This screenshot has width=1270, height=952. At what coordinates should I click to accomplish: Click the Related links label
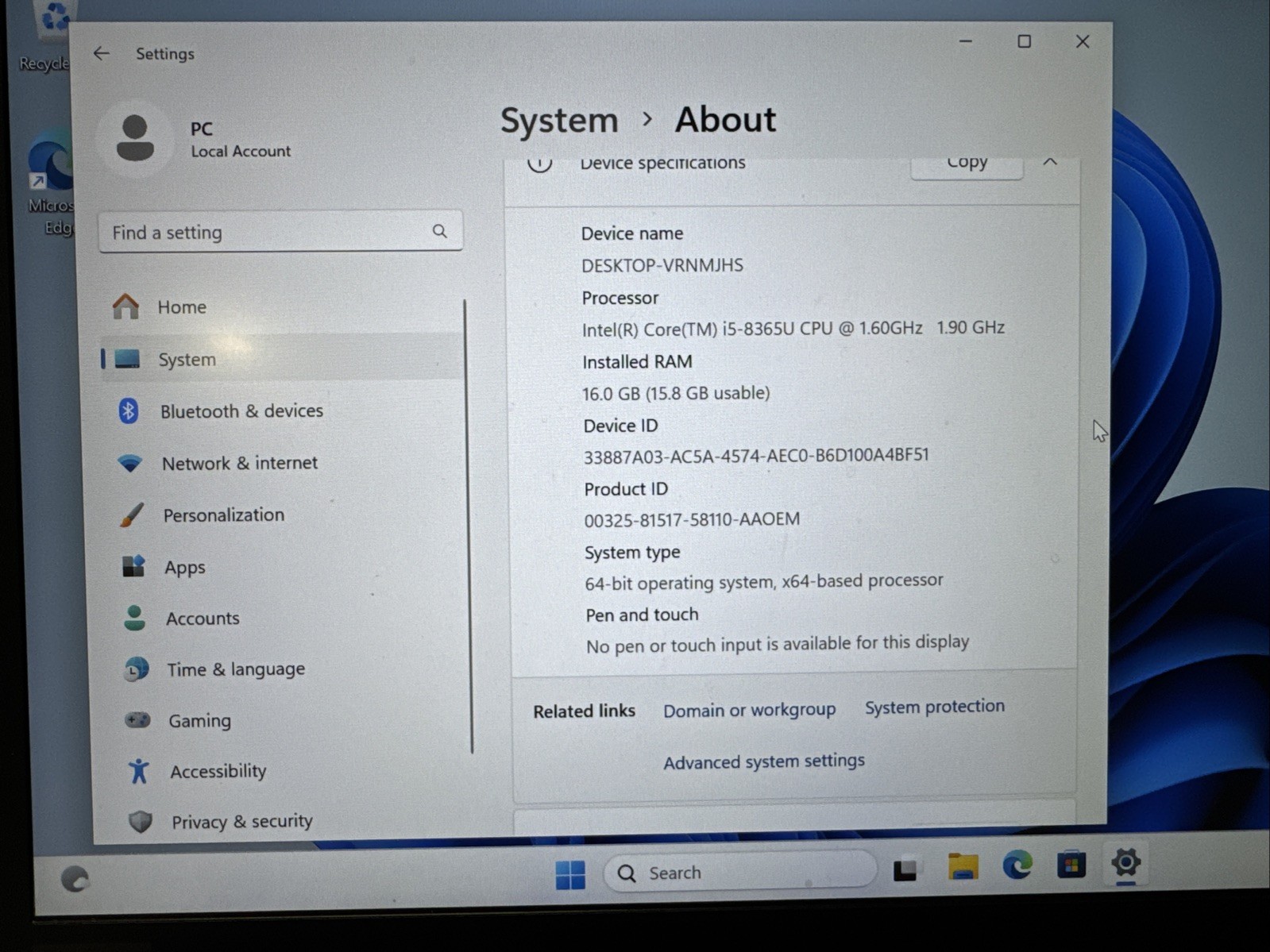(x=584, y=711)
